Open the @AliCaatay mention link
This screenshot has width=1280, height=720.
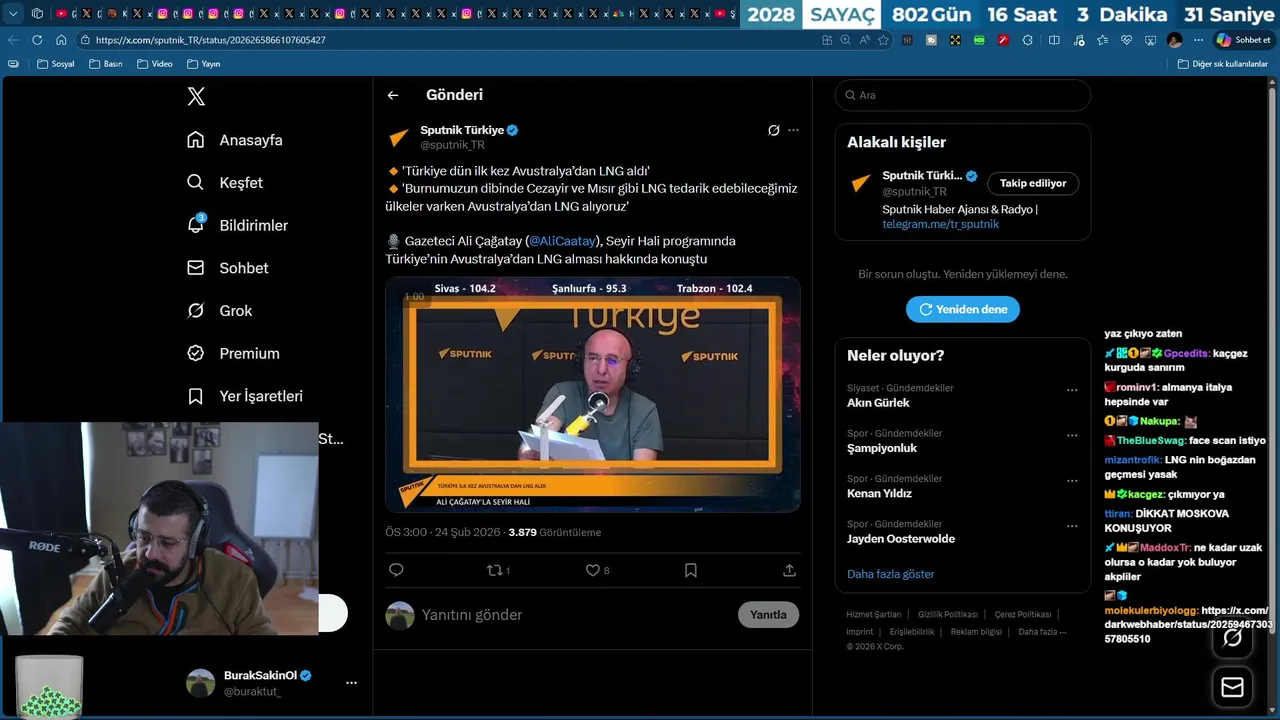[562, 241]
